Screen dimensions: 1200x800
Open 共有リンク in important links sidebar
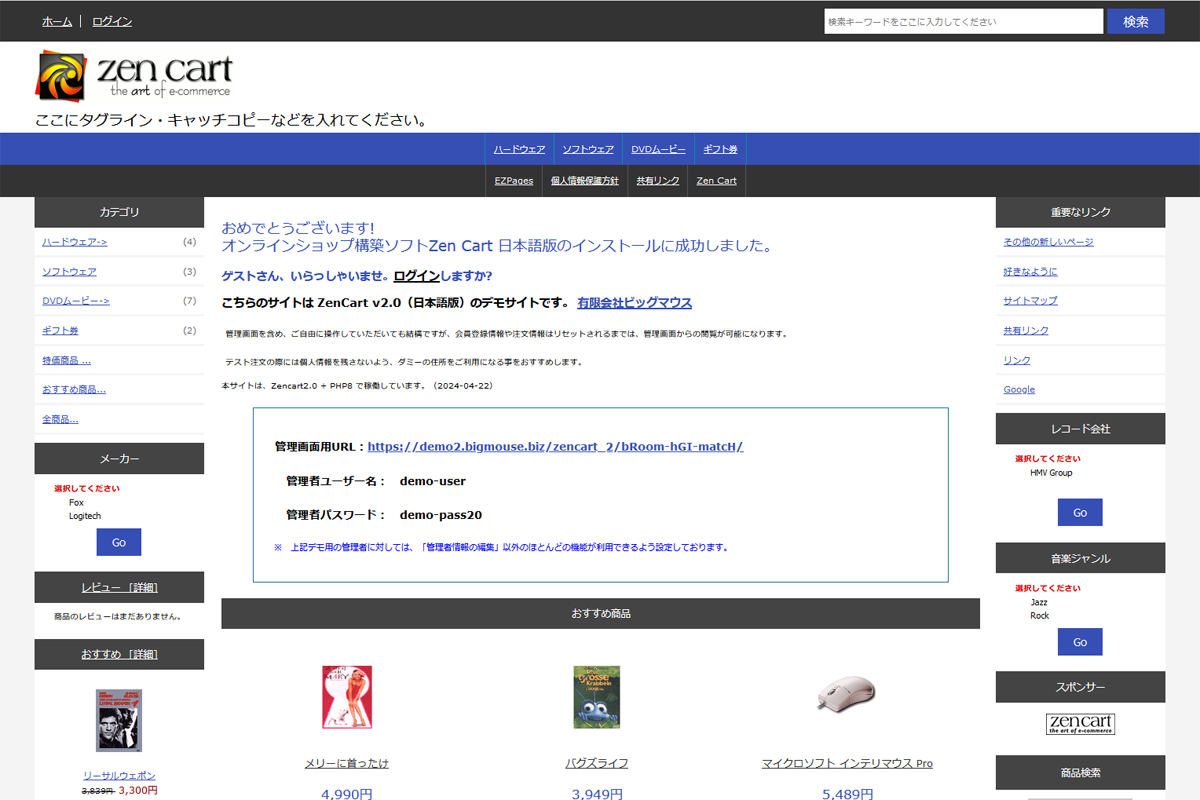pyautogui.click(x=1026, y=331)
